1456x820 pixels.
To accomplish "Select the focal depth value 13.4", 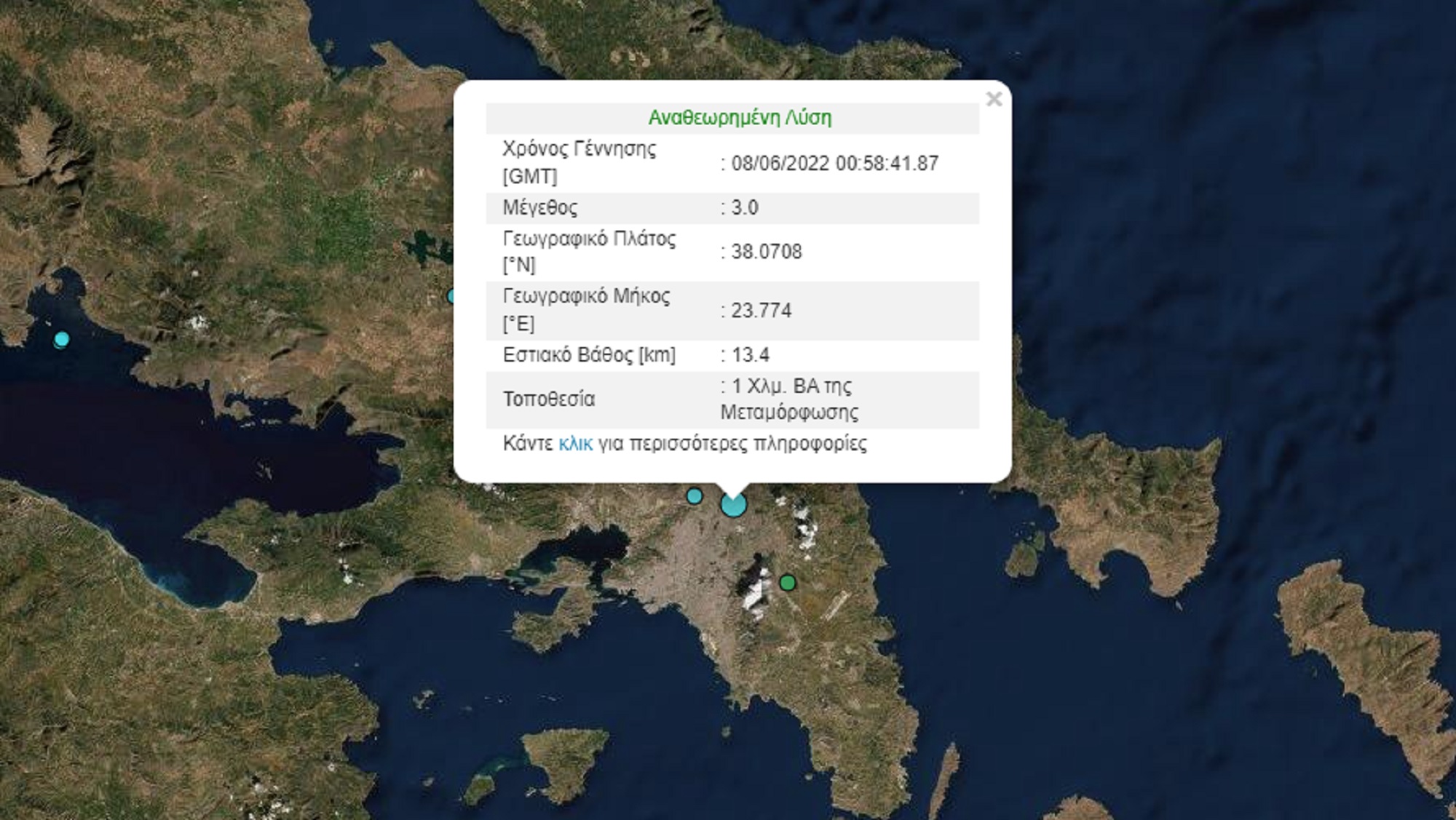I will (750, 355).
